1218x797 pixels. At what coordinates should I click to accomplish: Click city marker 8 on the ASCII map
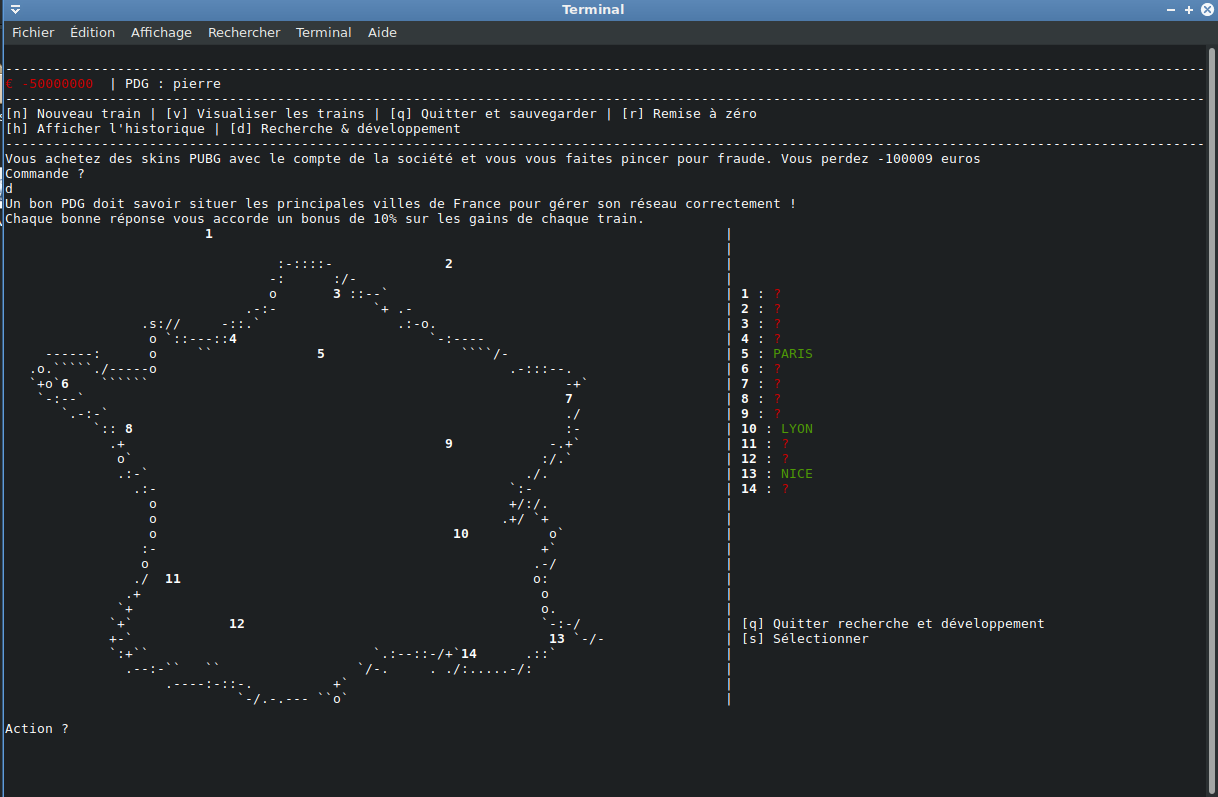click(129, 429)
